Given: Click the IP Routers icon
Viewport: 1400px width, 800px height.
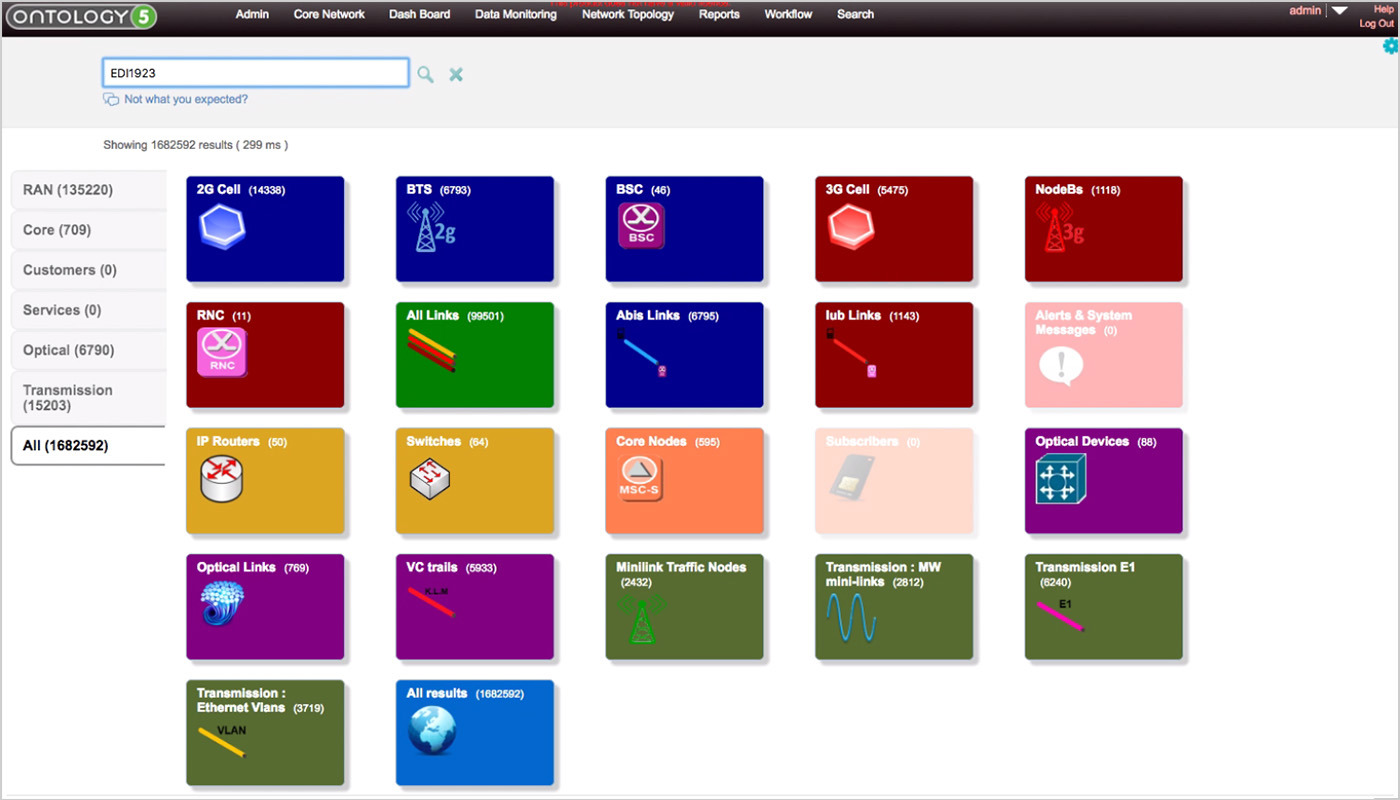Looking at the screenshot, I should (221, 479).
